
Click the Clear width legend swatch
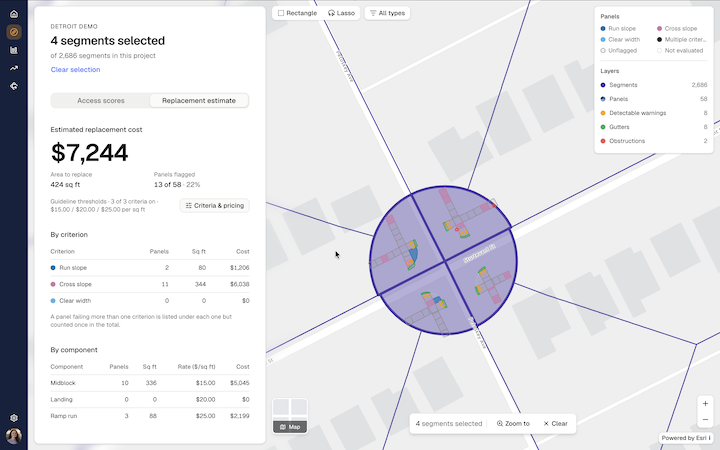pyautogui.click(x=603, y=39)
